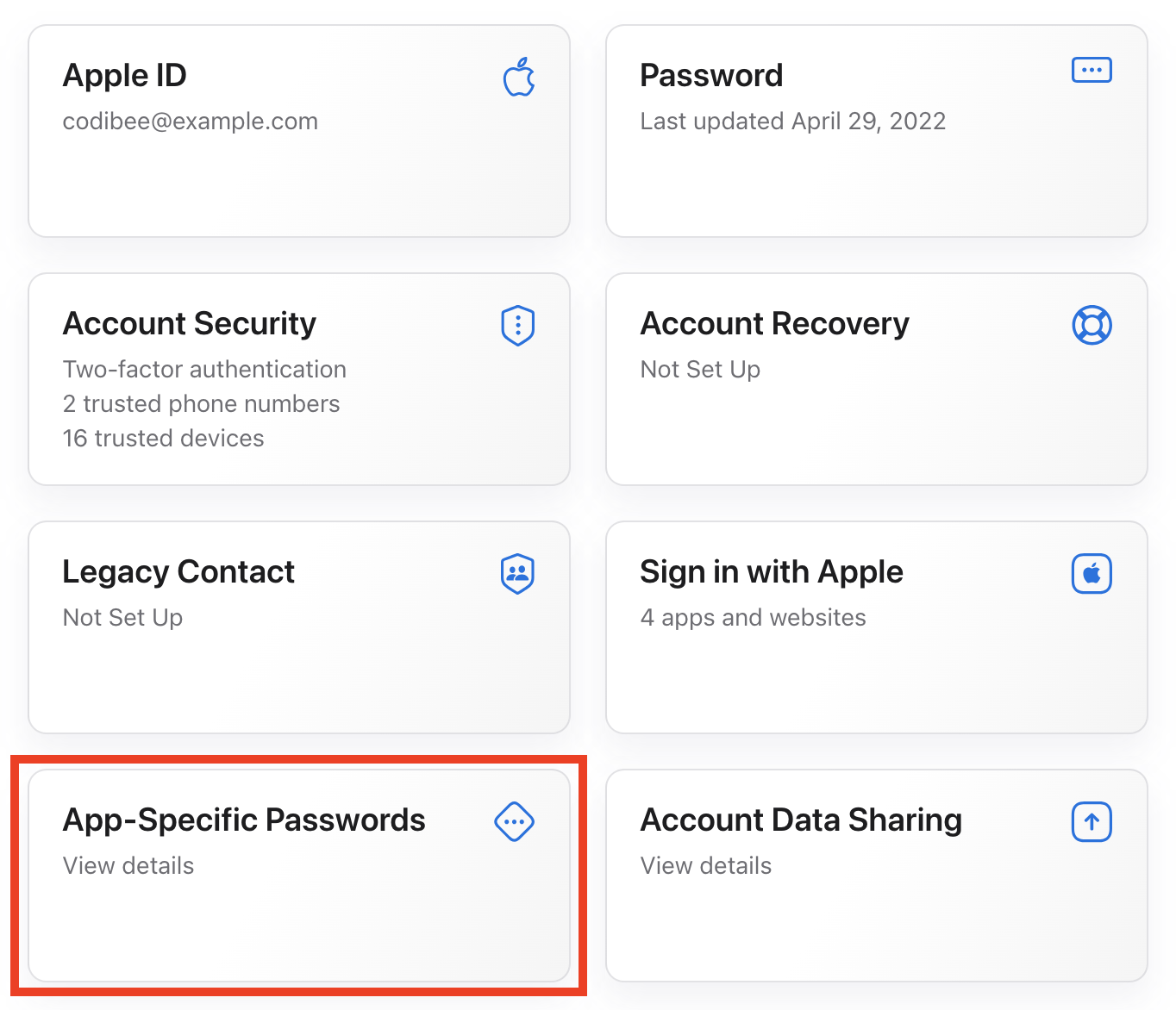Click Last updated April 29, 2022 text
Screen dimensions: 1176x1010
pos(792,122)
